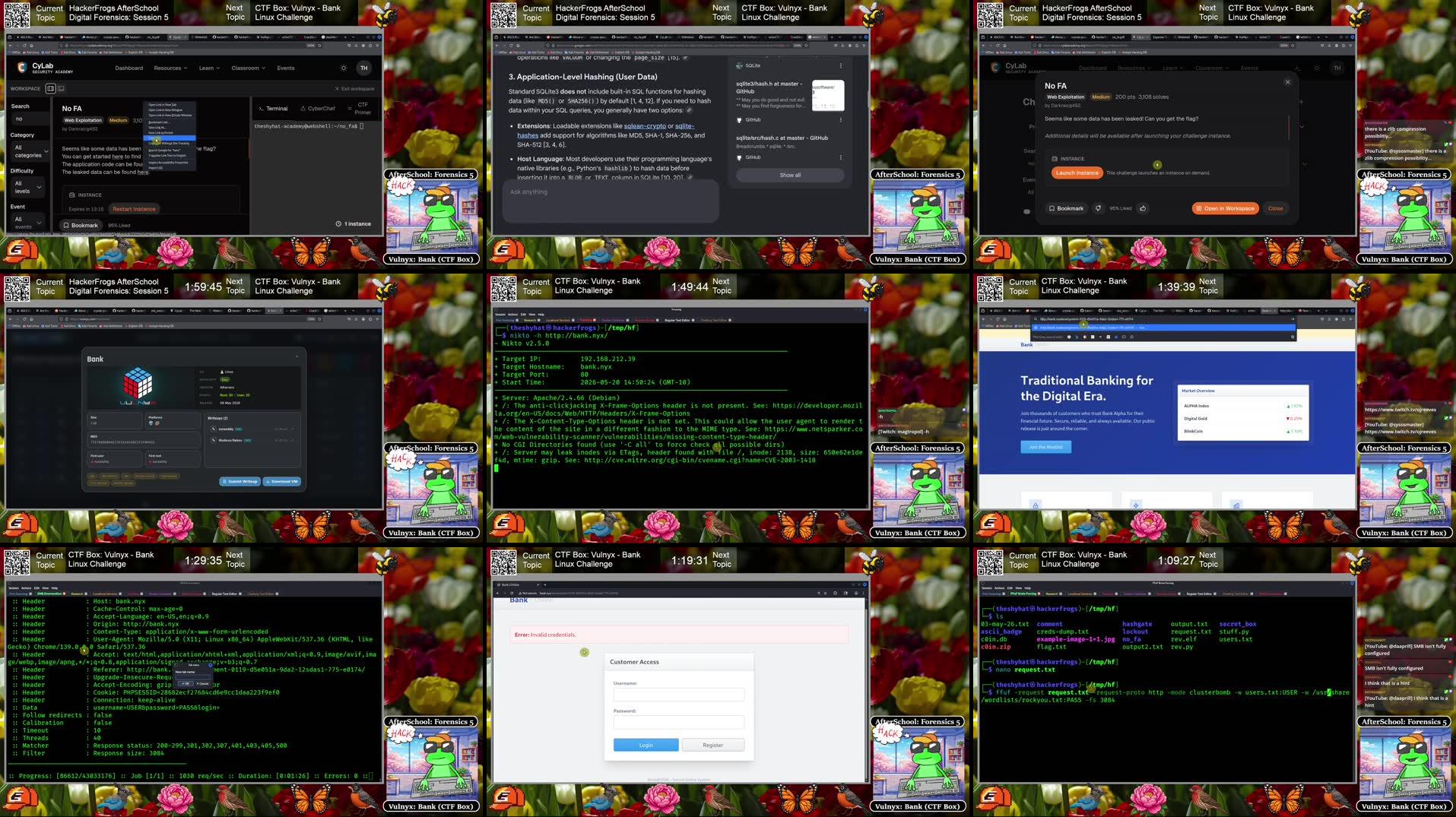Click the thumbs-up like icon
This screenshot has height=817, width=1456.
click(1143, 208)
